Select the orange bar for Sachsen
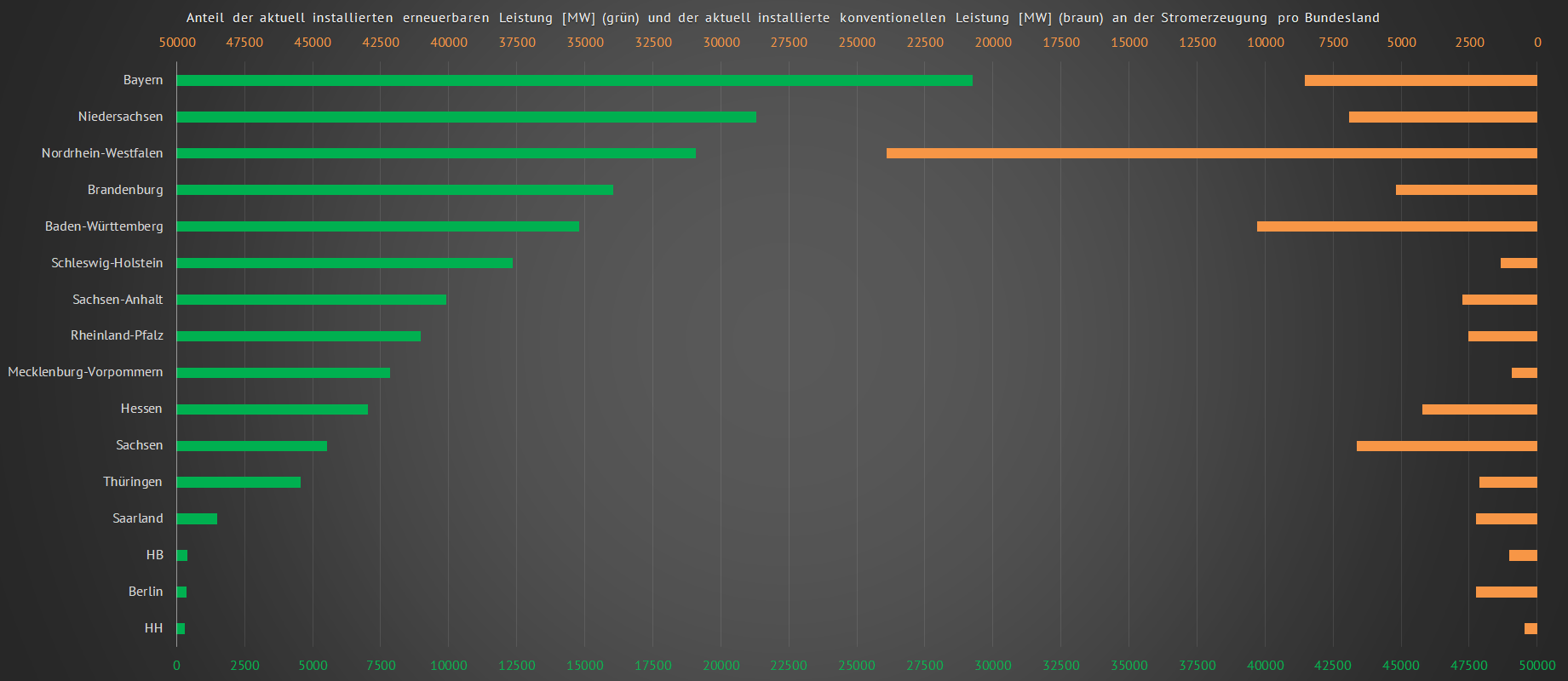This screenshot has width=1568, height=681. (x=1446, y=446)
